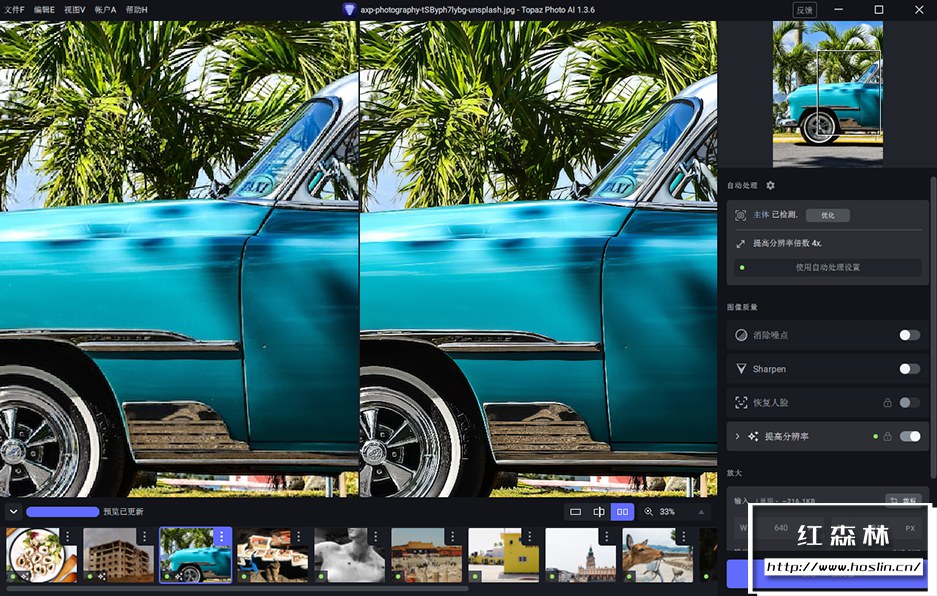
Task: Click the 恢复人脸 face recovery icon
Action: [x=741, y=402]
